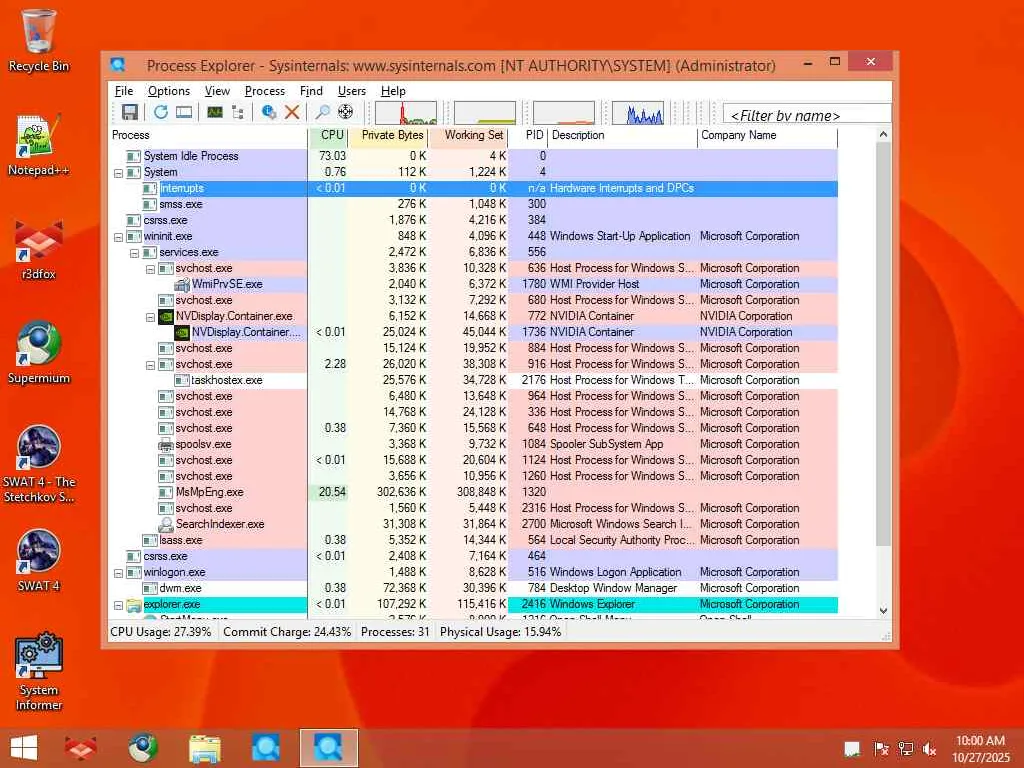Click the Save toolbar icon

(x=129, y=112)
